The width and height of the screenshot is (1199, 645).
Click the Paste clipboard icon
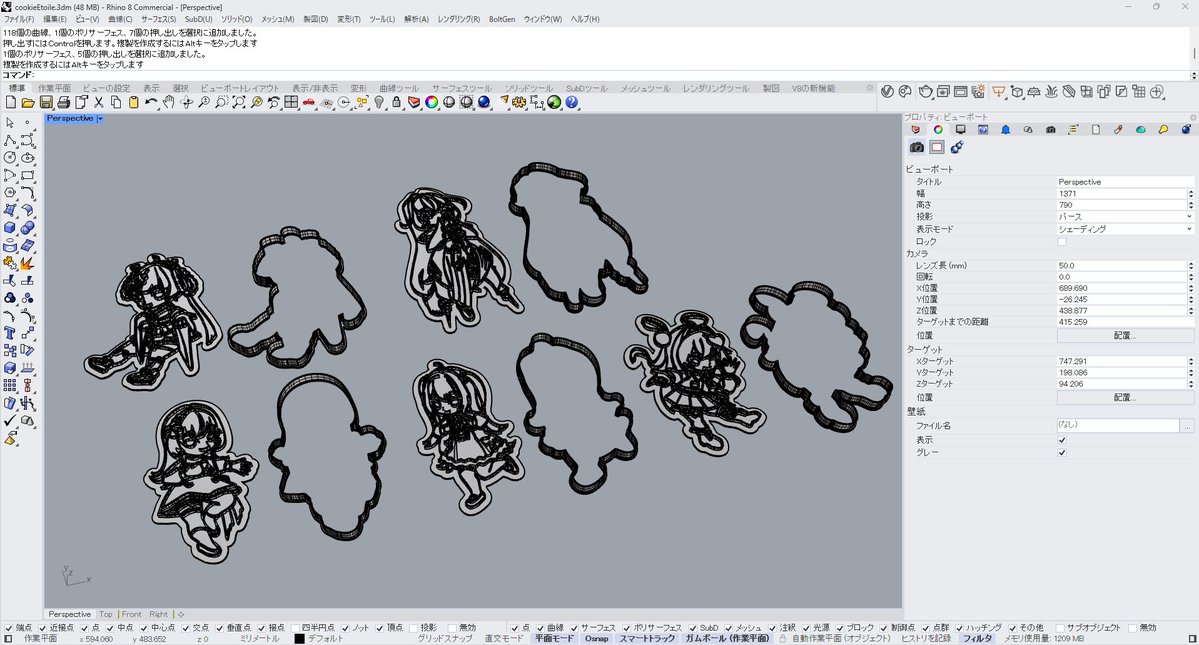tap(134, 102)
